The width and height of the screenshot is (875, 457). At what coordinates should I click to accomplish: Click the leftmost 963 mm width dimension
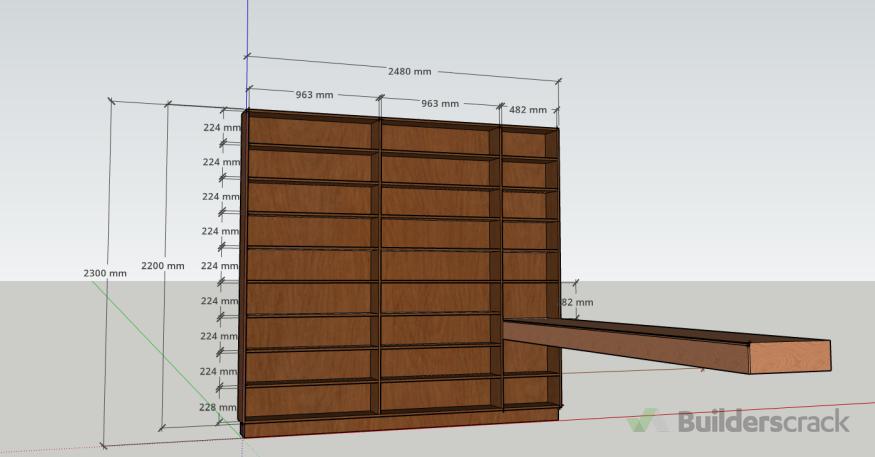314,95
